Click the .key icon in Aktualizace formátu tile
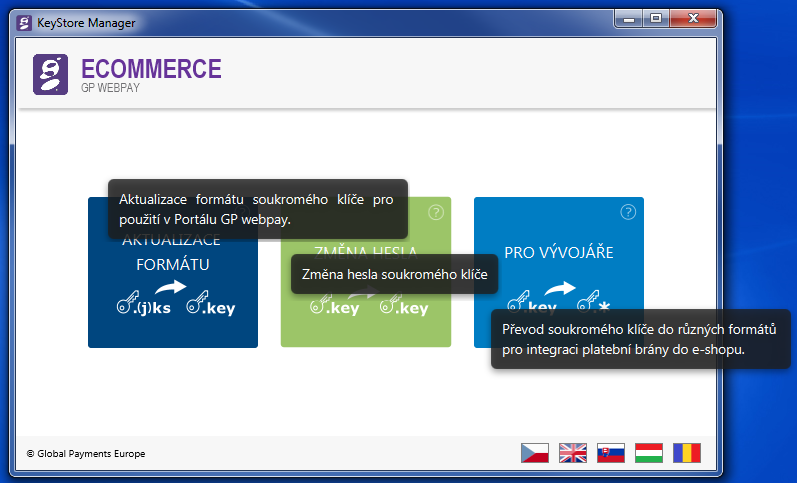The width and height of the screenshot is (797, 483). (x=210, y=304)
